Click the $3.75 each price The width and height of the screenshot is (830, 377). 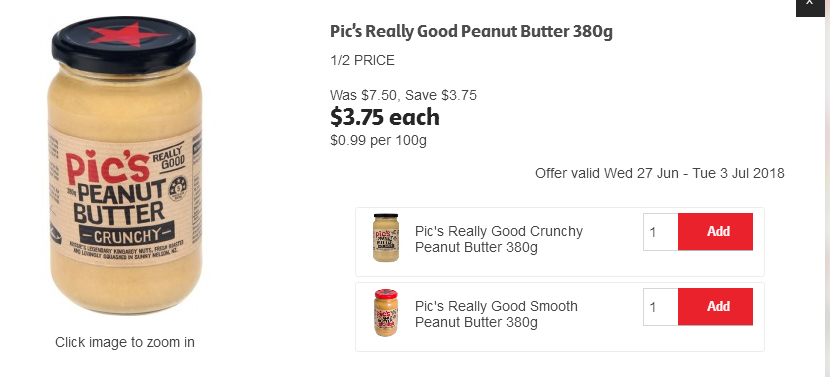[385, 117]
